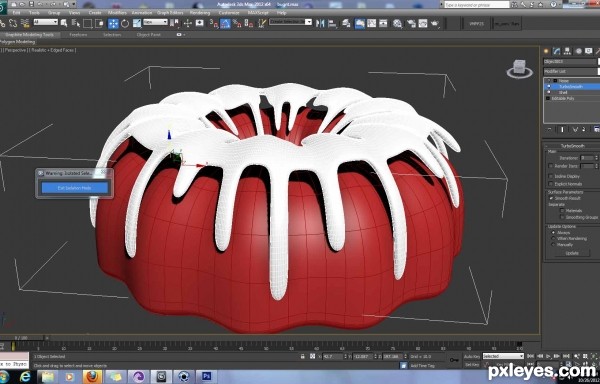600x384 pixels.
Task: Expand the selection filter All dropdown
Action: pos(46,22)
